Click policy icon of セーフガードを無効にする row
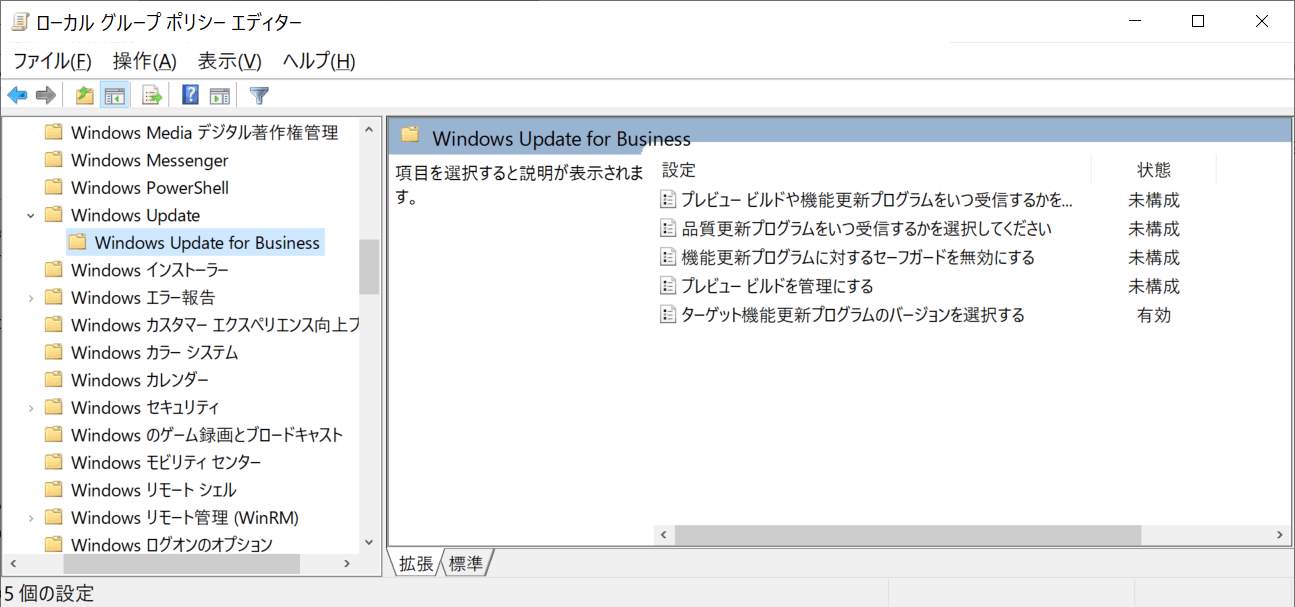The width and height of the screenshot is (1295, 607). coord(668,257)
